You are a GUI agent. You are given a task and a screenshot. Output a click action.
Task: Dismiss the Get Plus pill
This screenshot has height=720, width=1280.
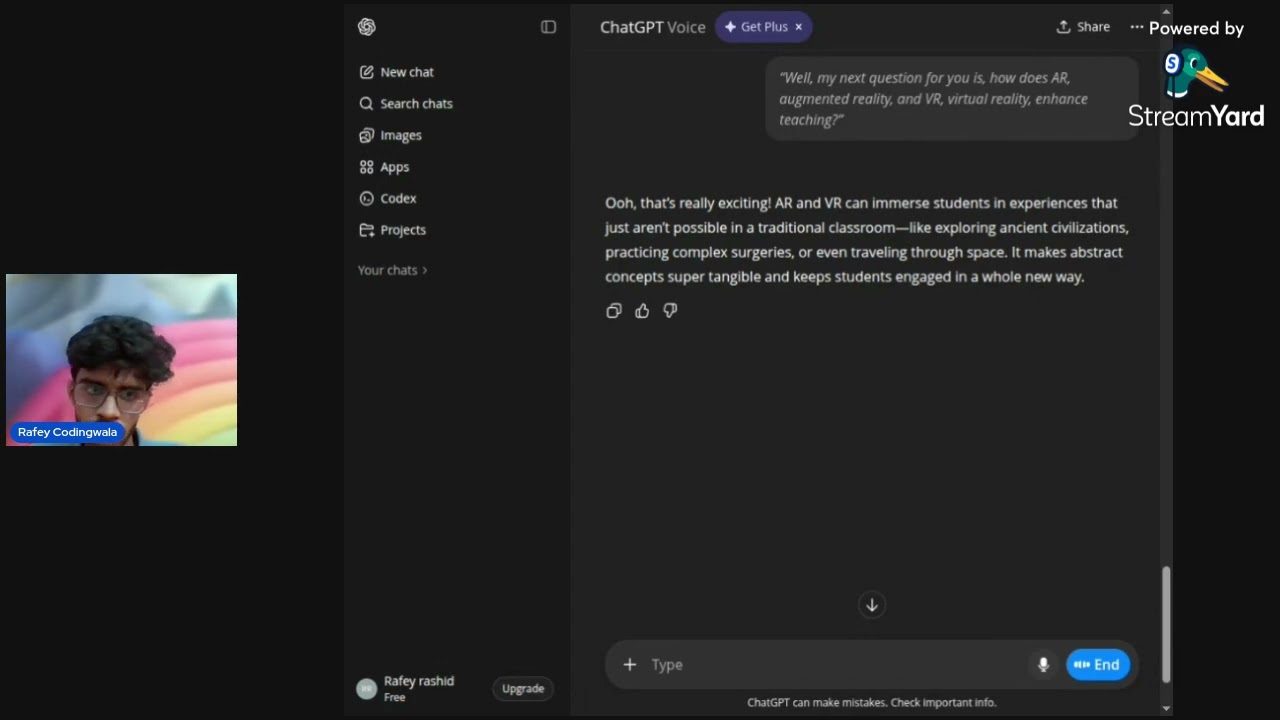(798, 27)
